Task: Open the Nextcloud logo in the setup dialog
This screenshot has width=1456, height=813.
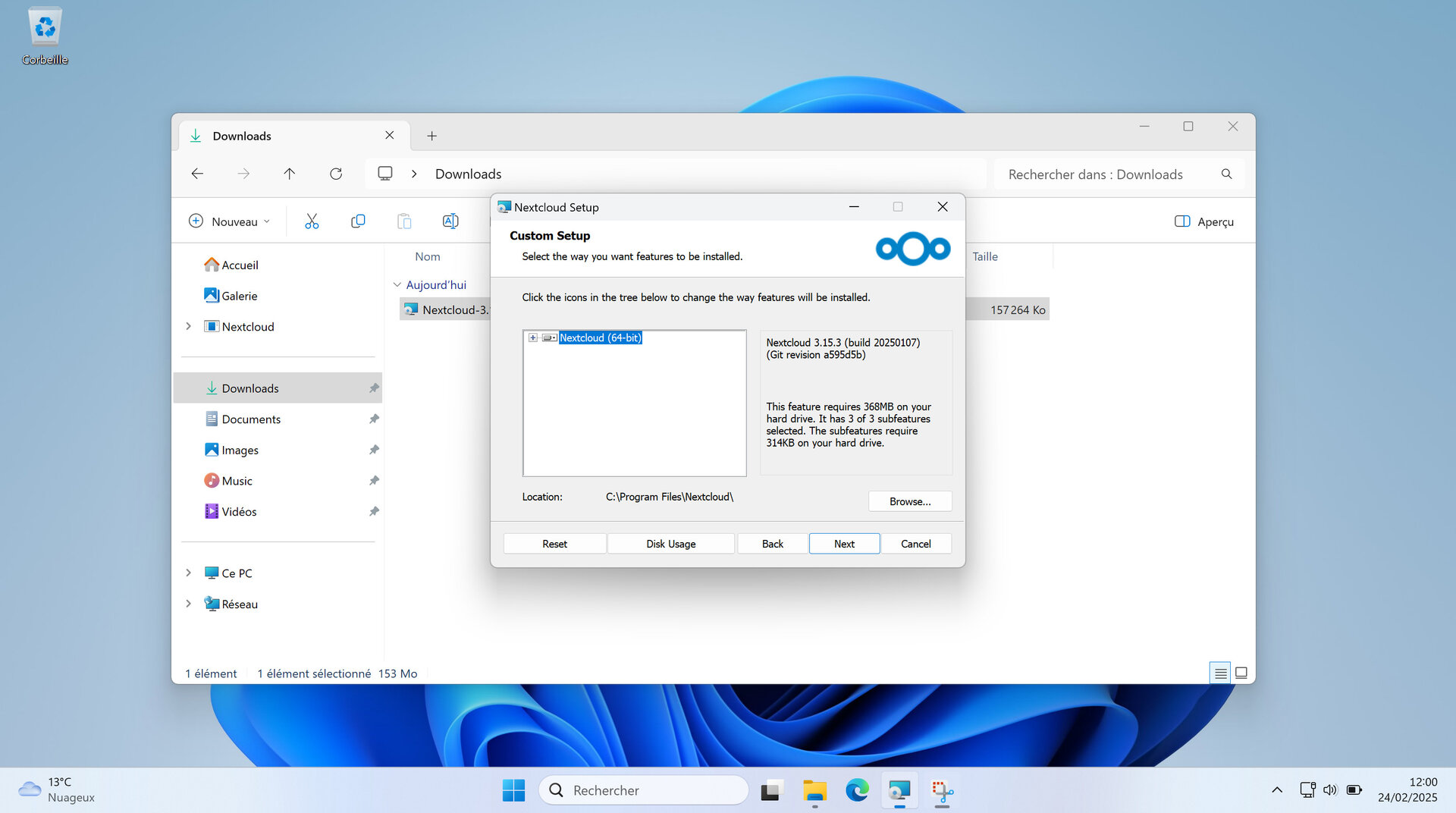Action: tap(912, 249)
